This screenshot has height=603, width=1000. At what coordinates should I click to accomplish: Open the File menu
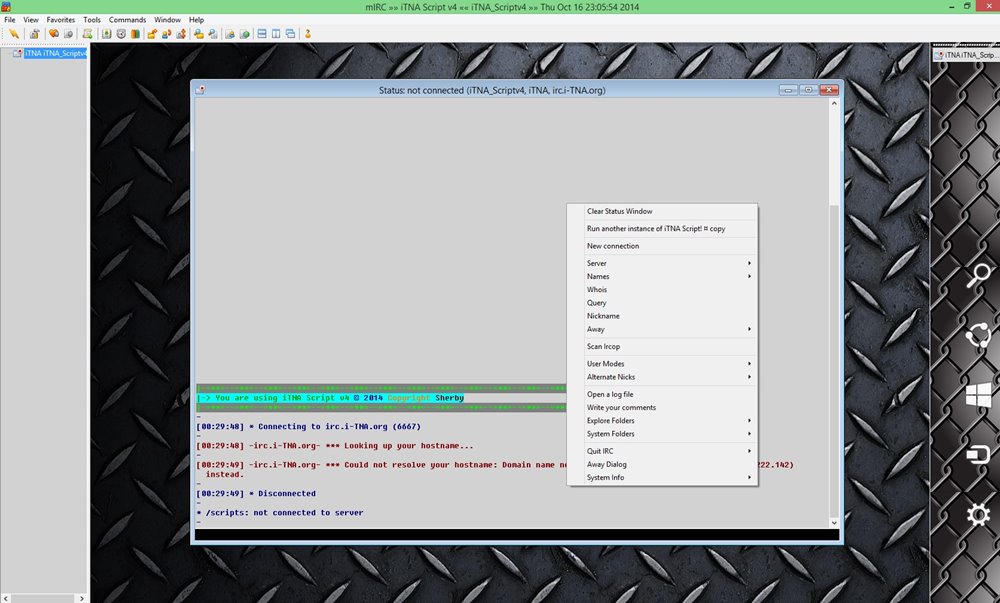(x=10, y=20)
